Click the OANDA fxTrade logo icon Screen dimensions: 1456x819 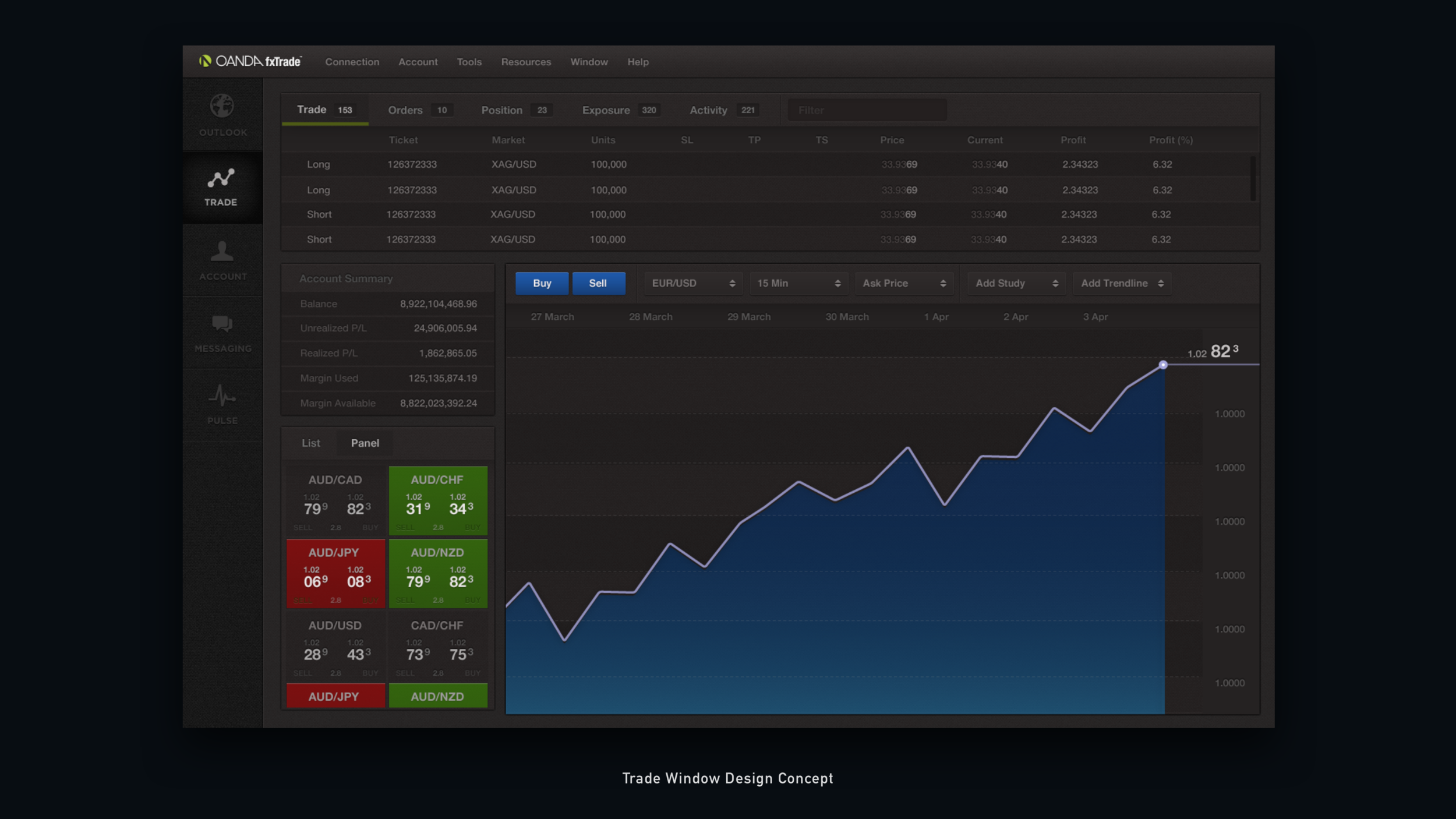coord(204,61)
